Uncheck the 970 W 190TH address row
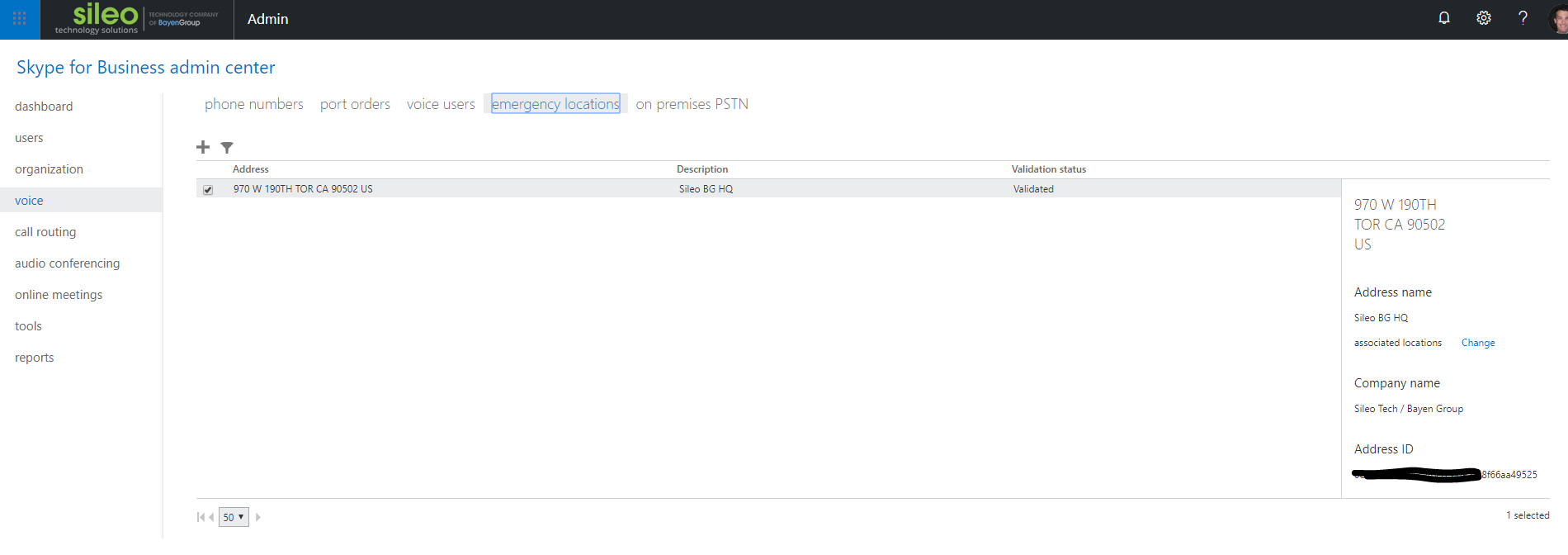This screenshot has width=1568, height=555. coord(208,190)
